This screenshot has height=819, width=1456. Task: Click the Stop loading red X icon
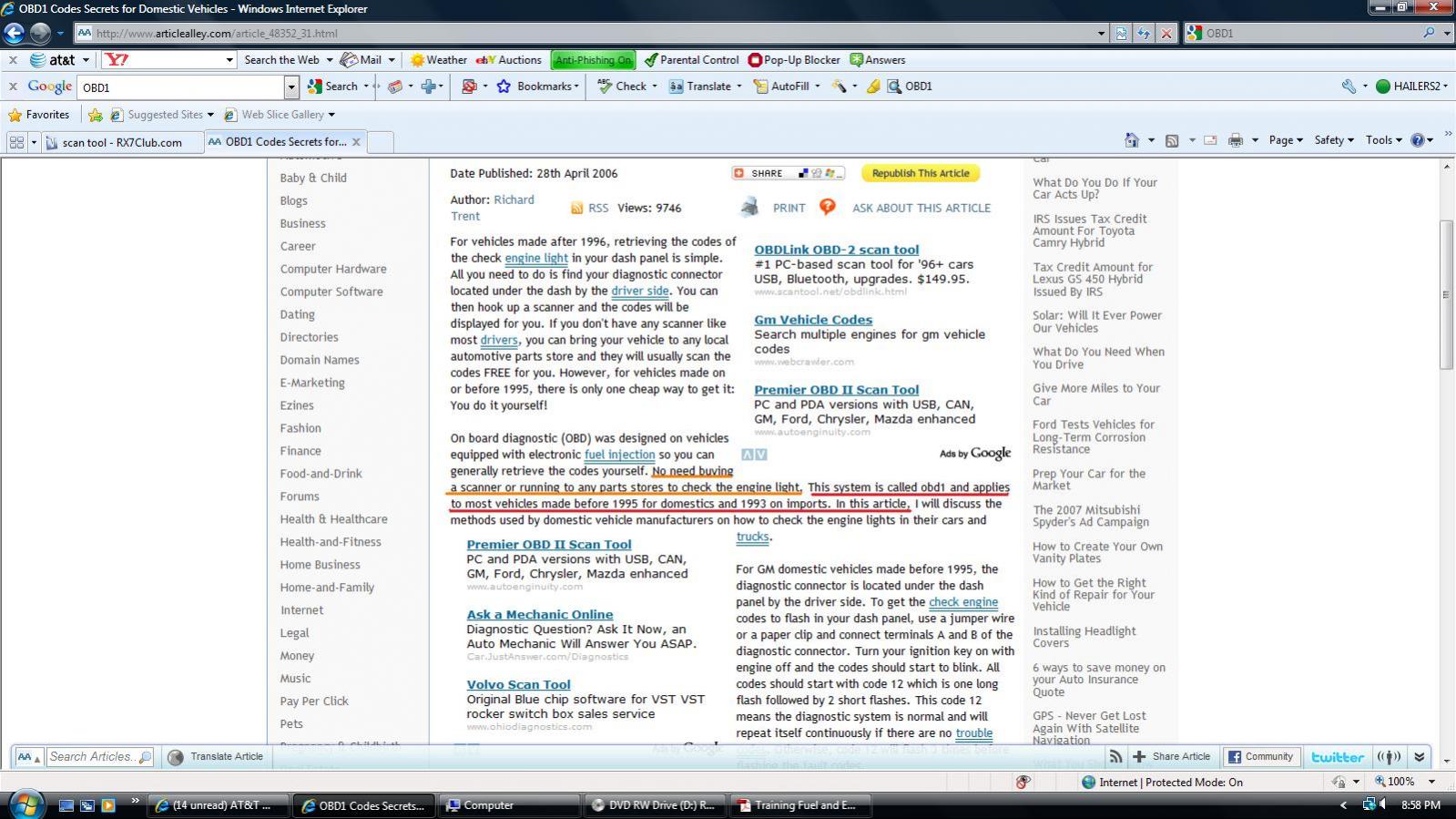(x=1166, y=33)
